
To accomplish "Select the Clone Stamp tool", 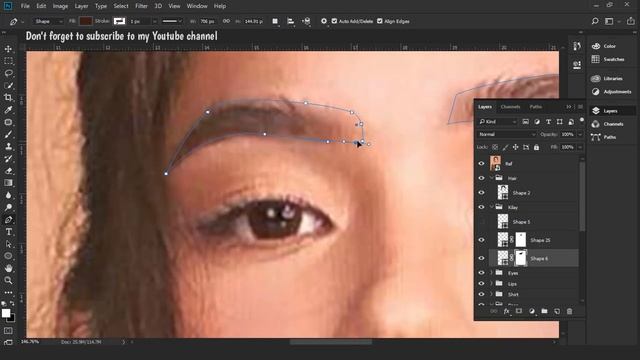I will tap(8, 146).
